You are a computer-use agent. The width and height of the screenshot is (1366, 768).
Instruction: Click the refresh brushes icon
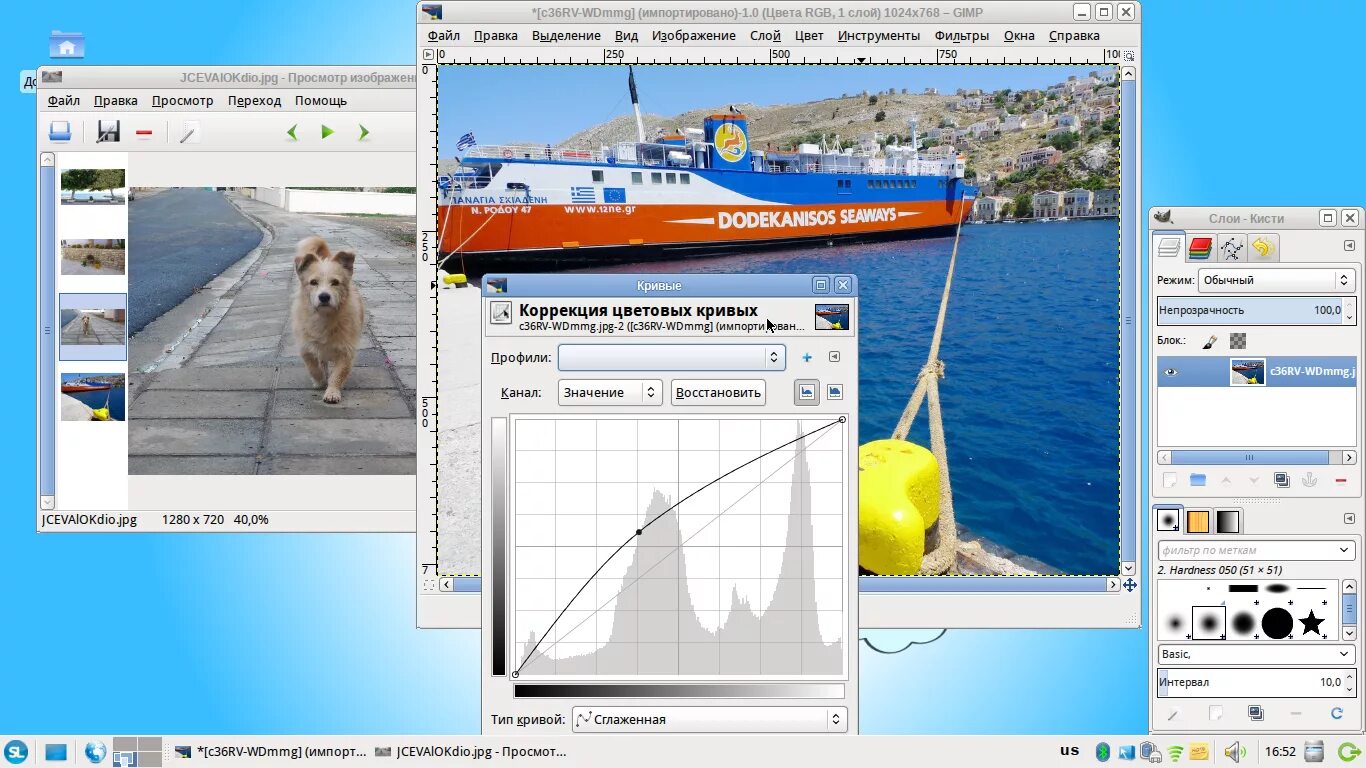click(1336, 713)
